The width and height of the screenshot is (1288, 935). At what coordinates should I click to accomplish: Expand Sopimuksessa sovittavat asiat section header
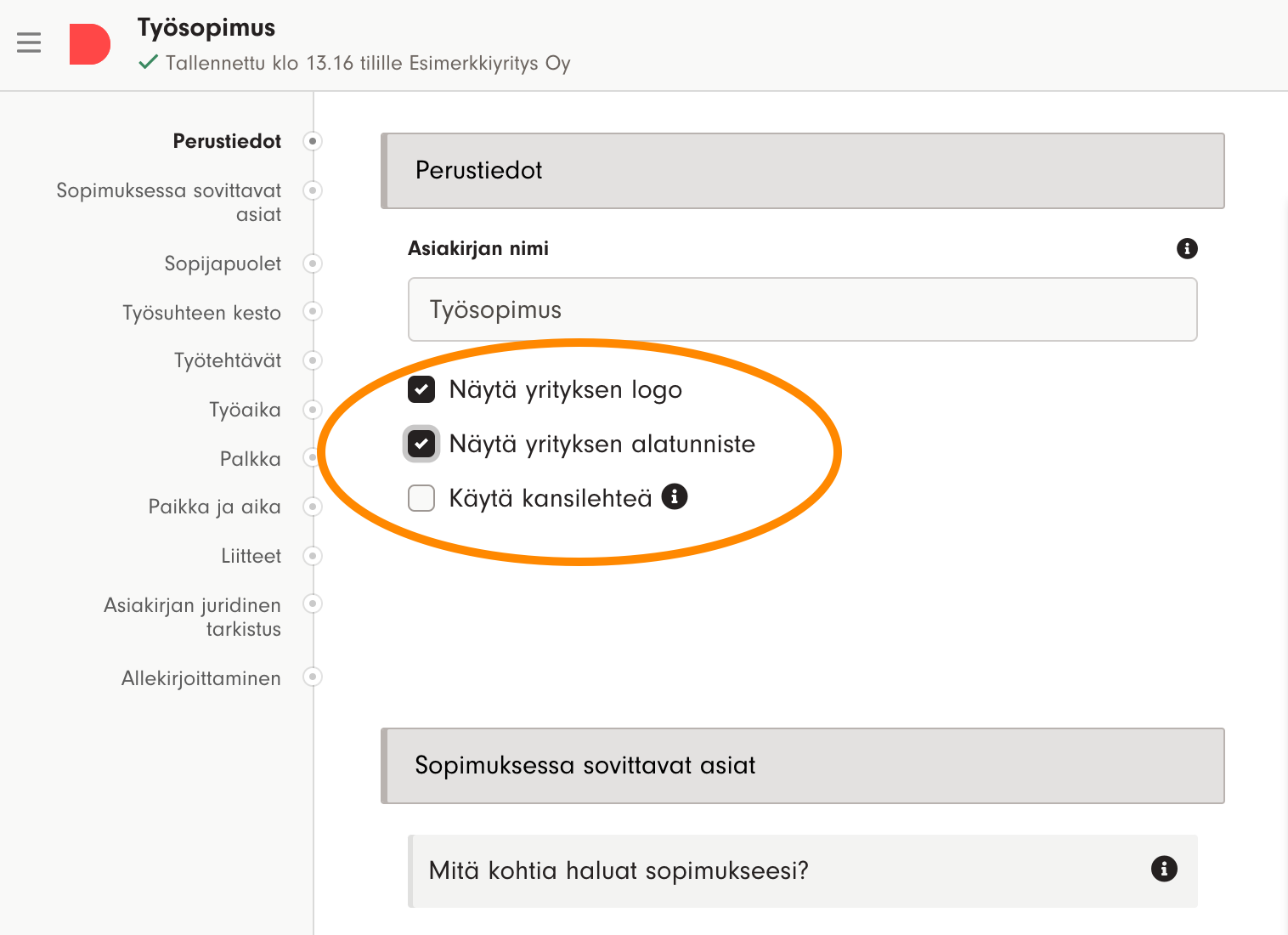(x=802, y=766)
